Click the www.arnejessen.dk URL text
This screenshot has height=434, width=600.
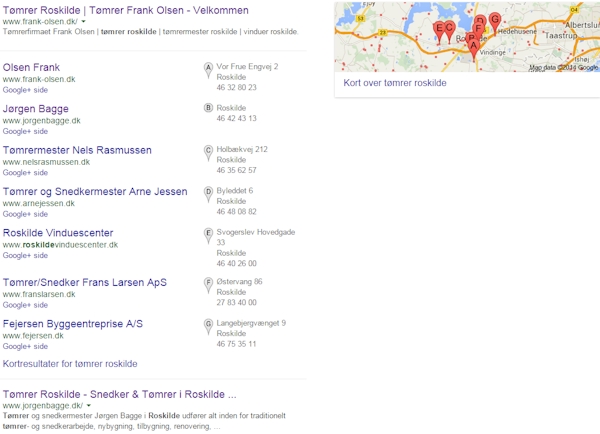[x=39, y=203]
